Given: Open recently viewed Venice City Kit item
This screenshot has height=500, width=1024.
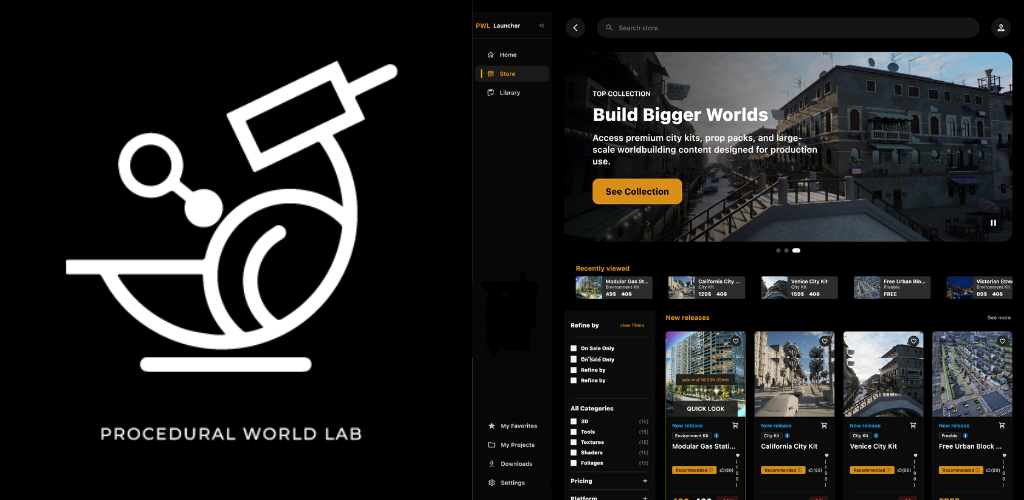Looking at the screenshot, I should 799,288.
